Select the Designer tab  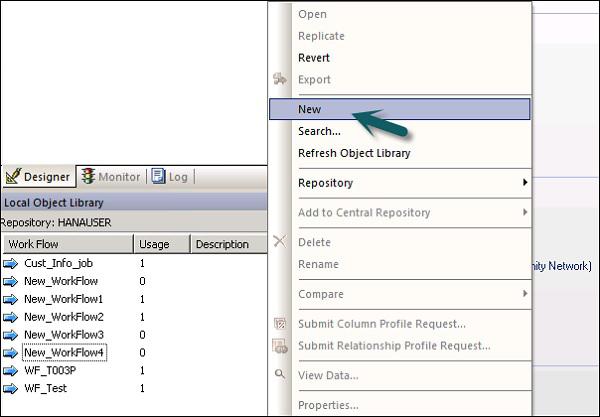tap(38, 177)
